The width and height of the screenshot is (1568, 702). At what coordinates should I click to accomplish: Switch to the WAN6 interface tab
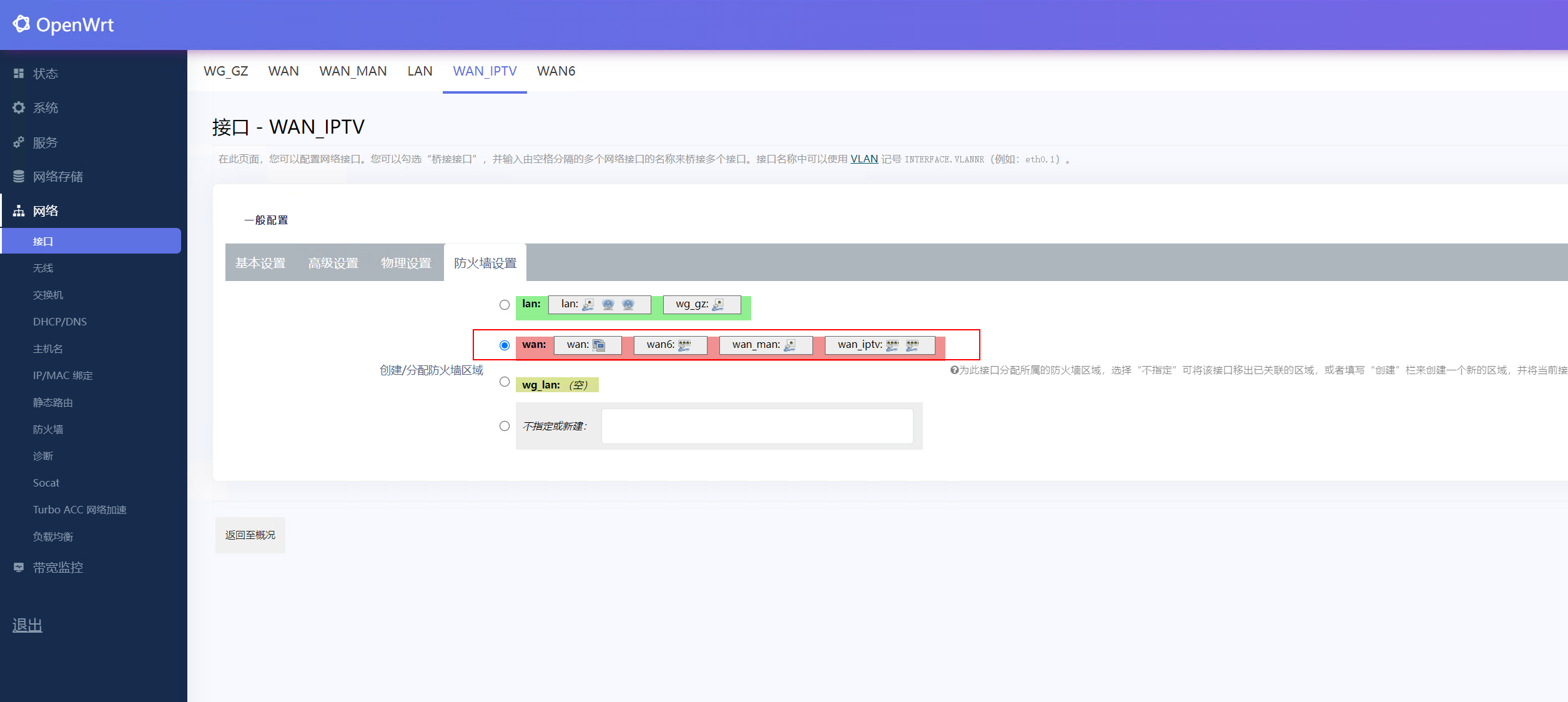(556, 71)
